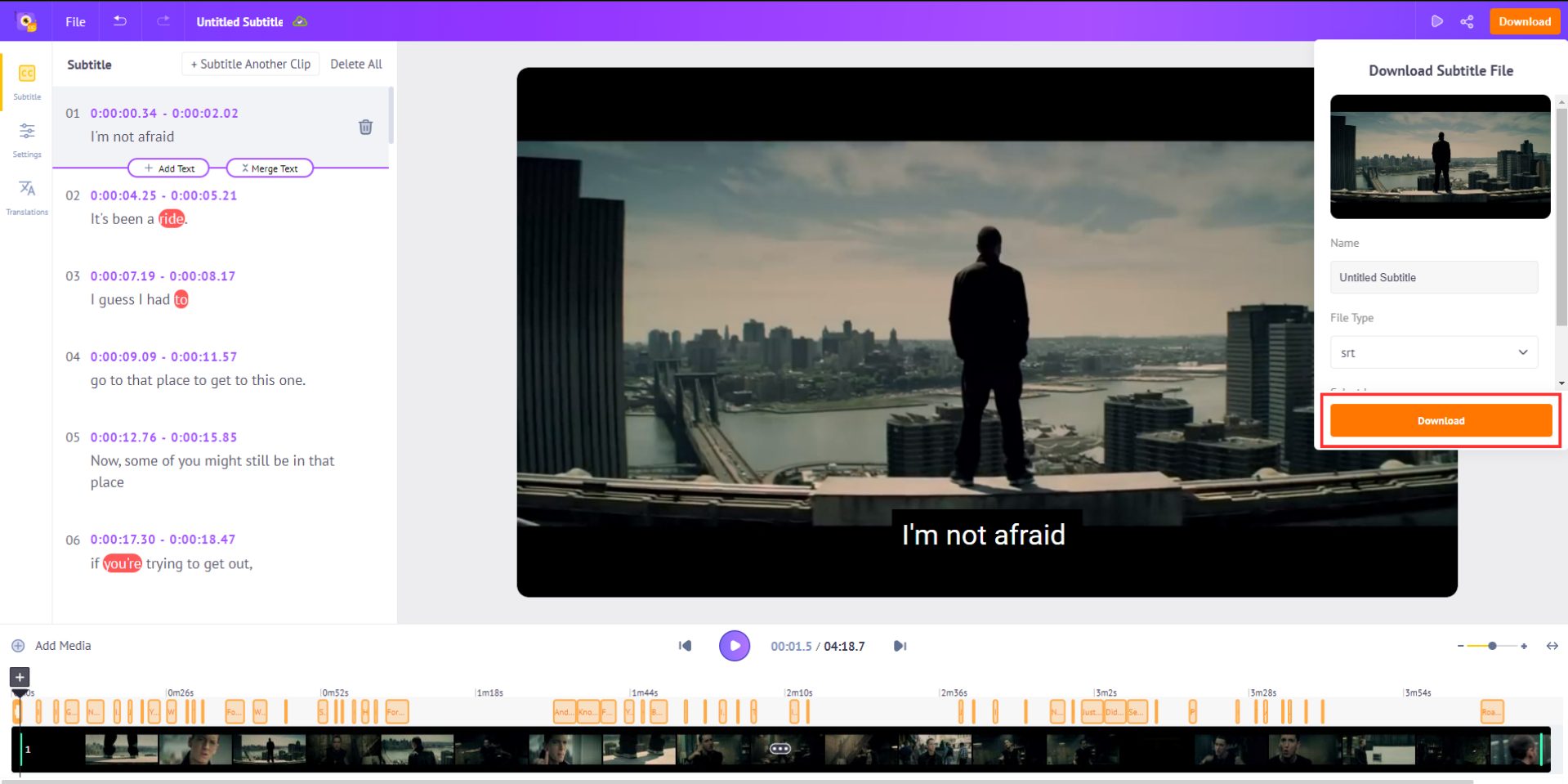This screenshot has height=784, width=1568.
Task: Delete subtitle 01 using its trash icon
Action: point(365,127)
